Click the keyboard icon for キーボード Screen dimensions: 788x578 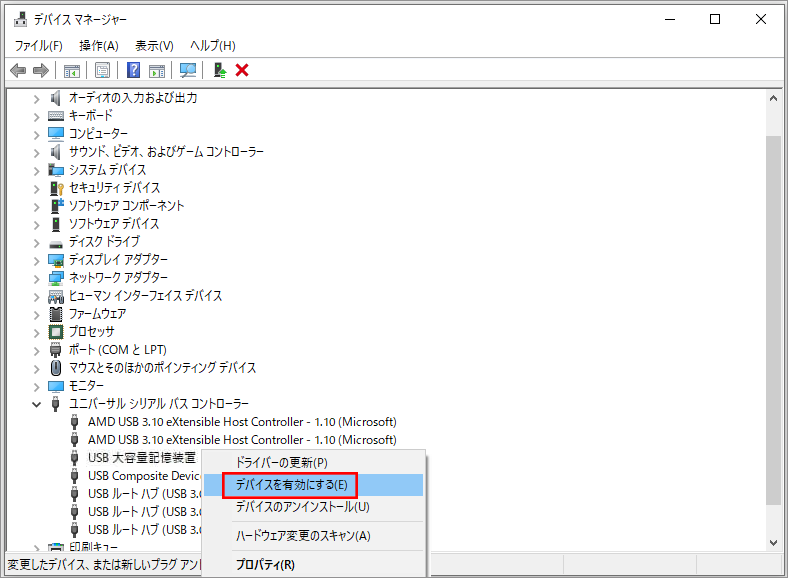(x=56, y=116)
